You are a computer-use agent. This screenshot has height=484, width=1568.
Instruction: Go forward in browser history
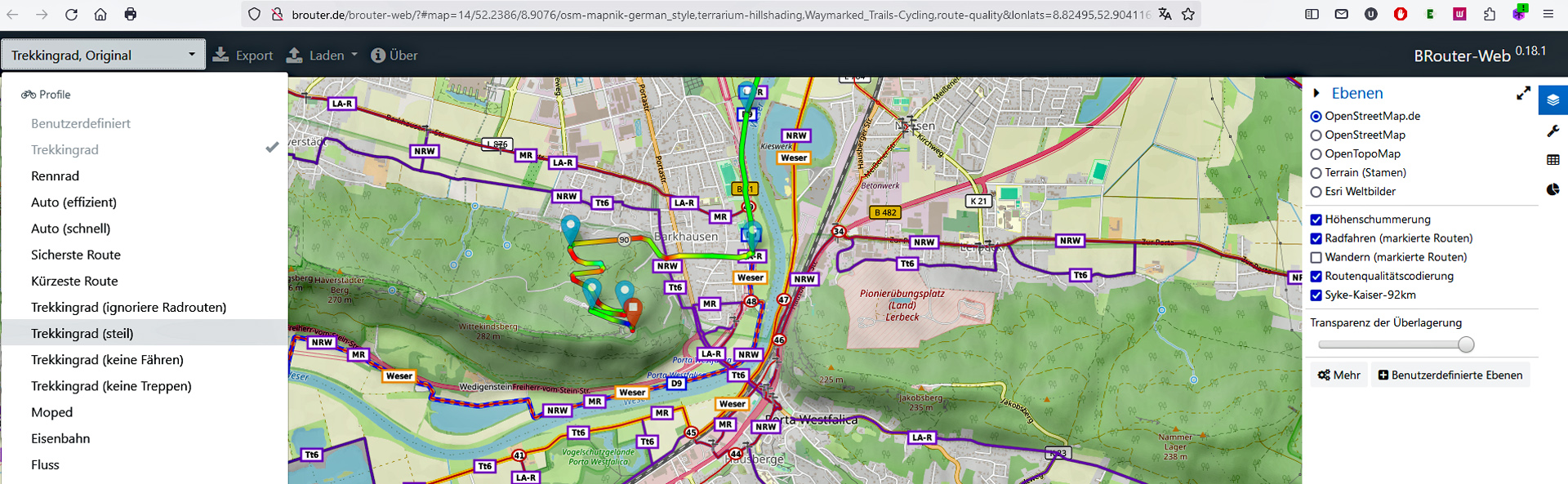[x=42, y=14]
